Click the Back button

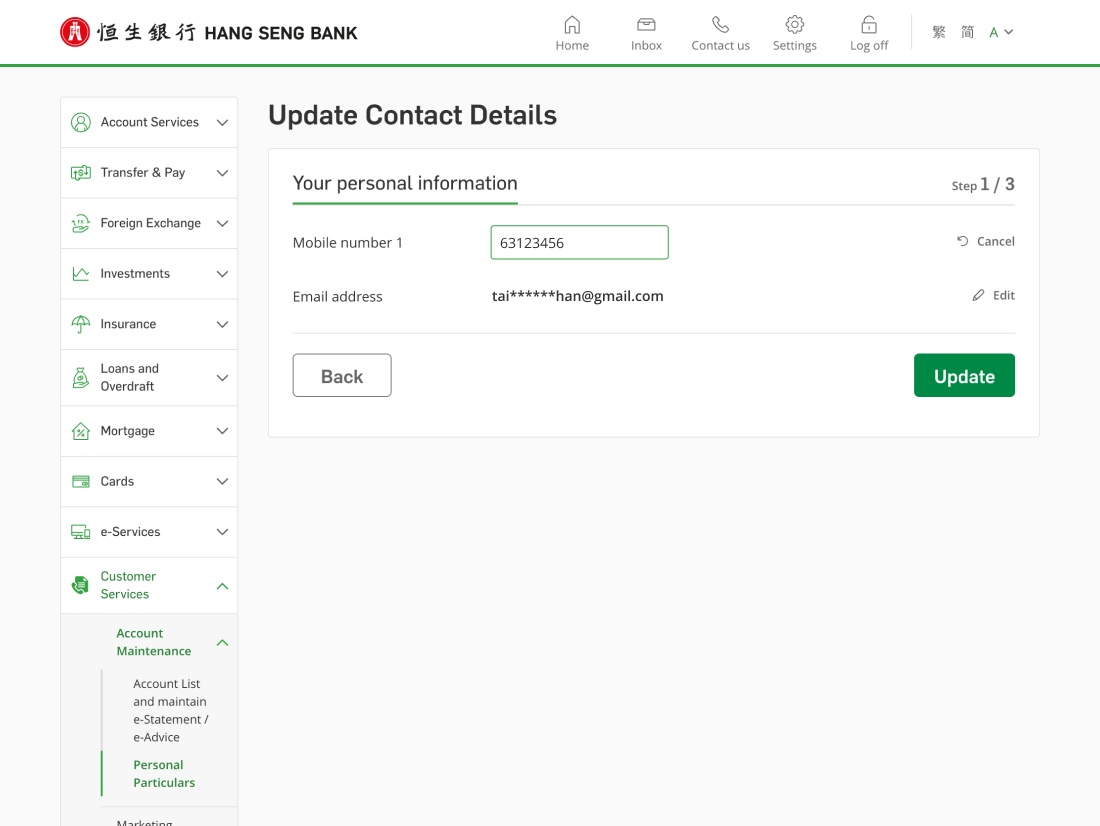tap(342, 376)
